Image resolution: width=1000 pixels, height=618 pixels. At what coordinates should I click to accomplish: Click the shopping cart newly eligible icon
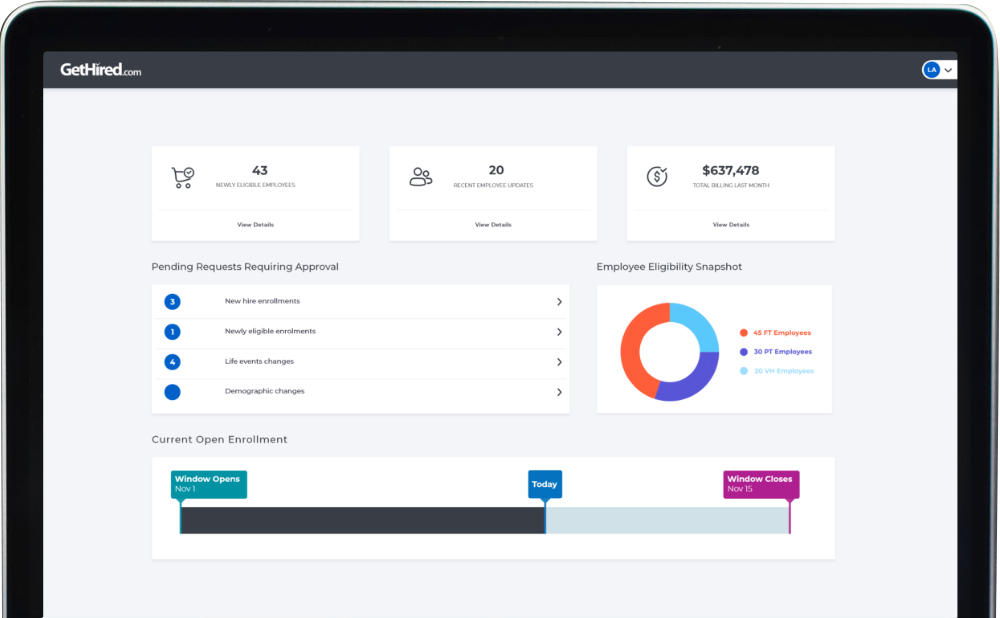tap(182, 177)
